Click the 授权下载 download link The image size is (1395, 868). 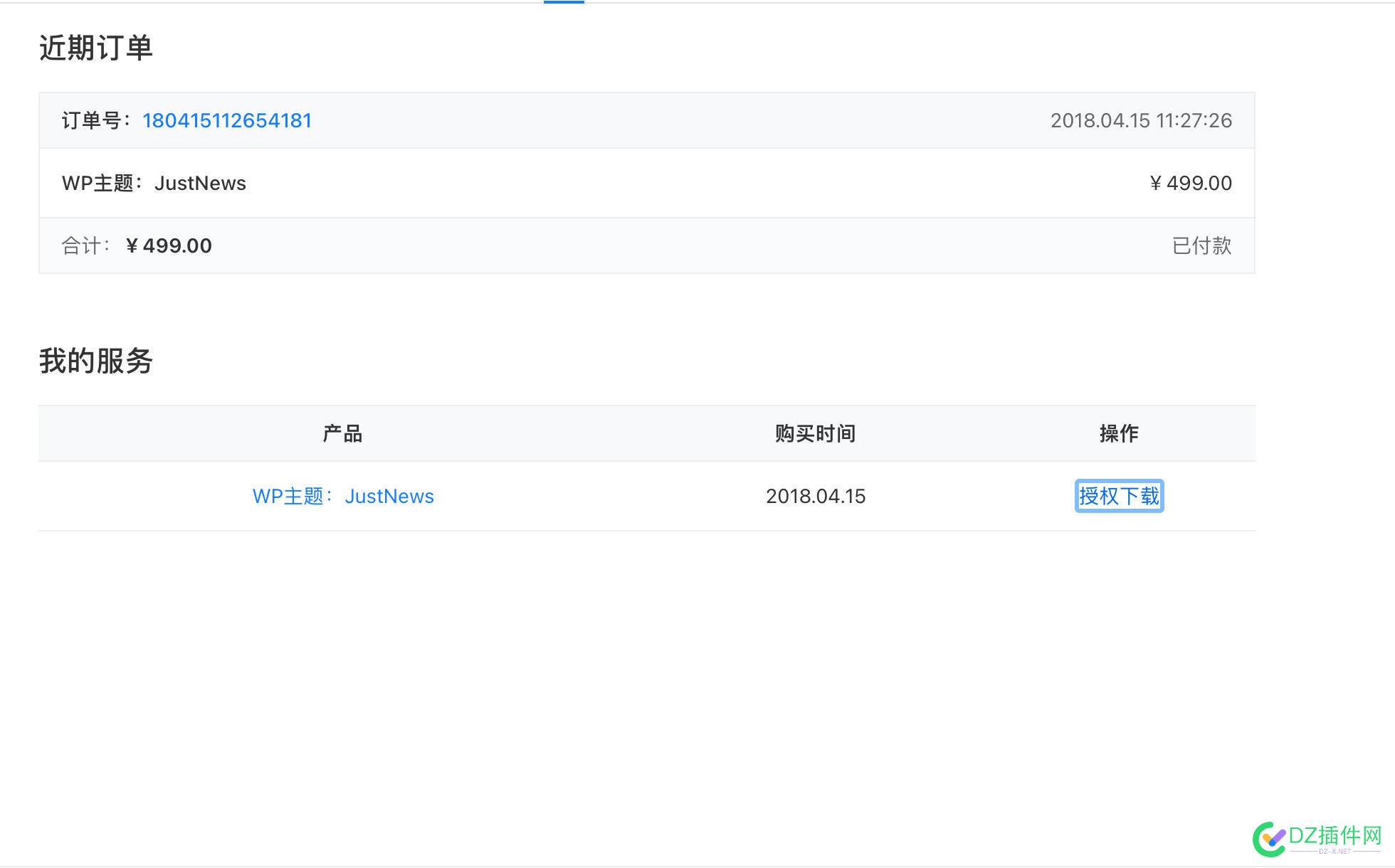1119,496
